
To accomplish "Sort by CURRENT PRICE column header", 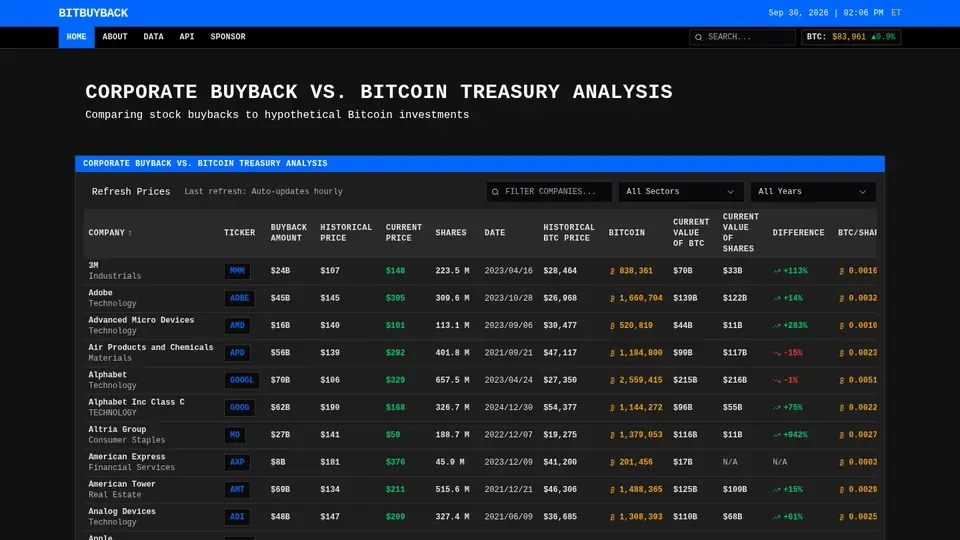I will [403, 233].
